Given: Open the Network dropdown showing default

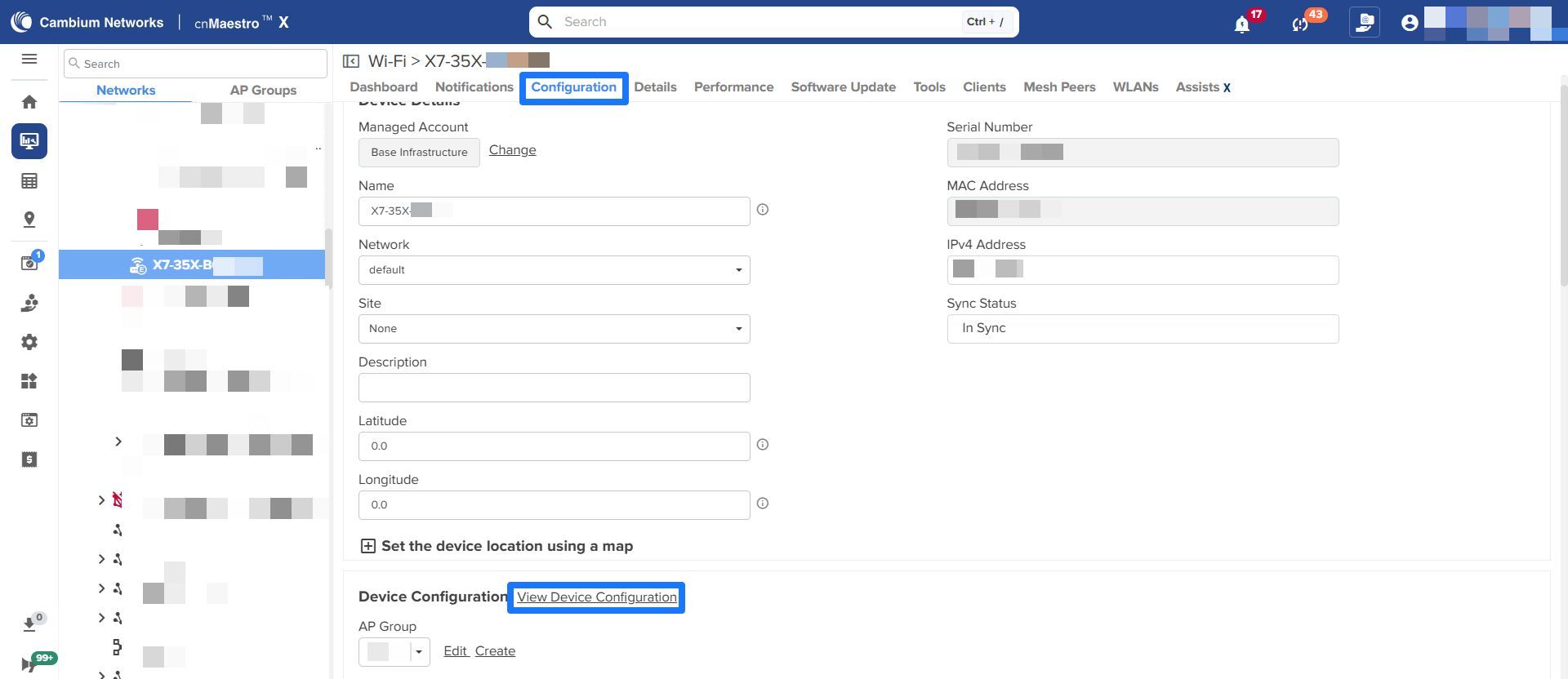Looking at the screenshot, I should pos(554,270).
